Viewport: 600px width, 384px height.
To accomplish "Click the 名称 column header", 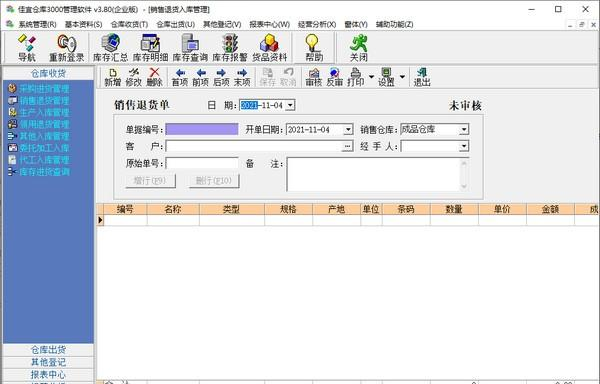I will point(173,209).
